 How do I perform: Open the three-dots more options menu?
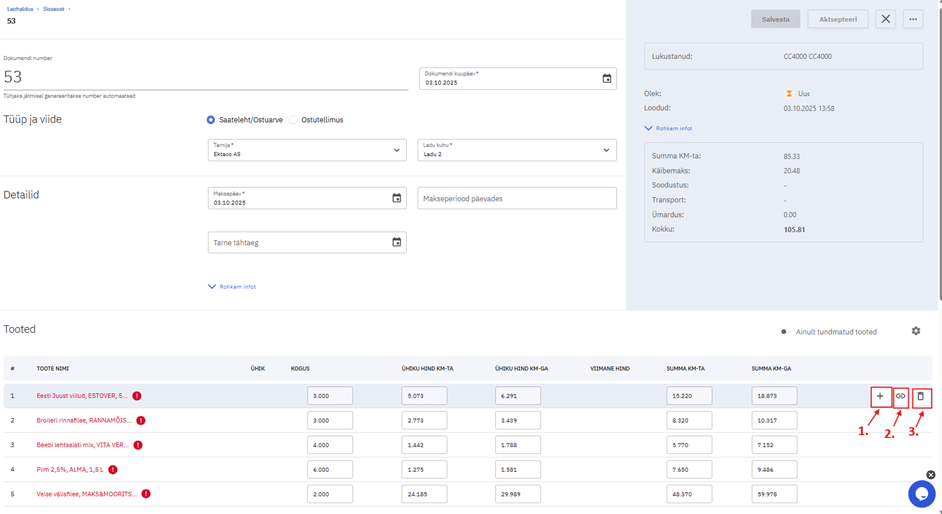pyautogui.click(x=912, y=19)
